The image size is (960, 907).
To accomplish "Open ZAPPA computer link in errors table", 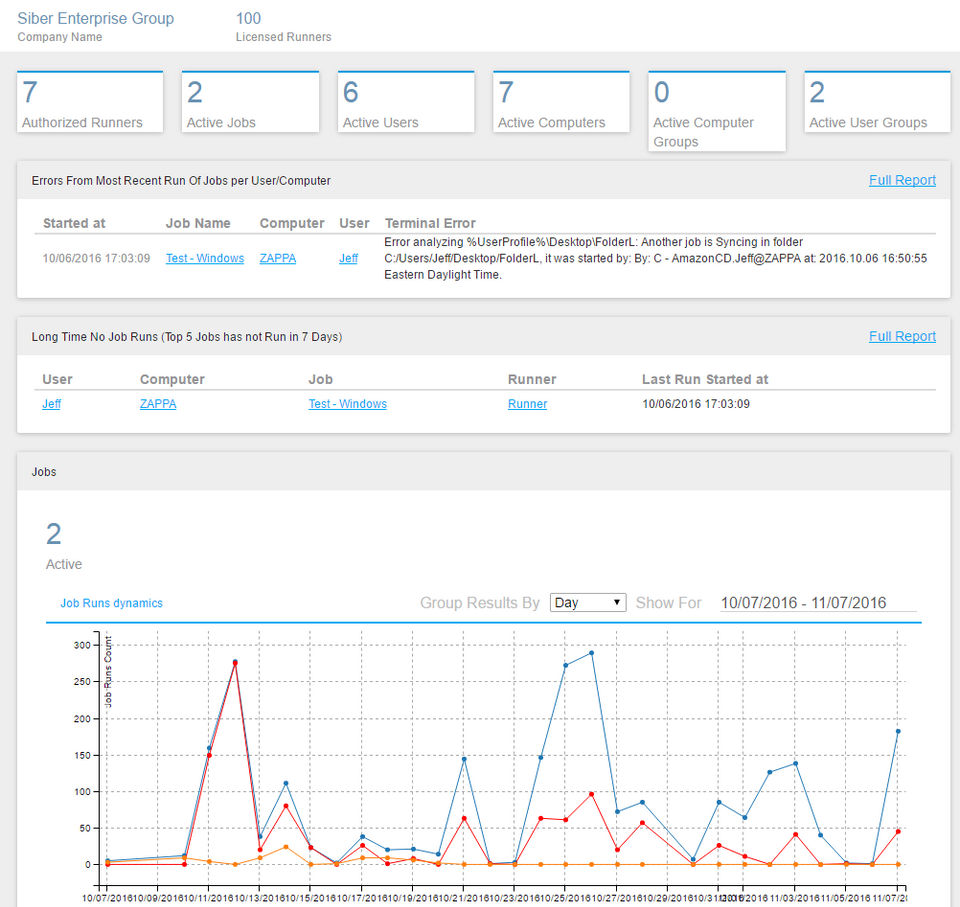I will [277, 258].
